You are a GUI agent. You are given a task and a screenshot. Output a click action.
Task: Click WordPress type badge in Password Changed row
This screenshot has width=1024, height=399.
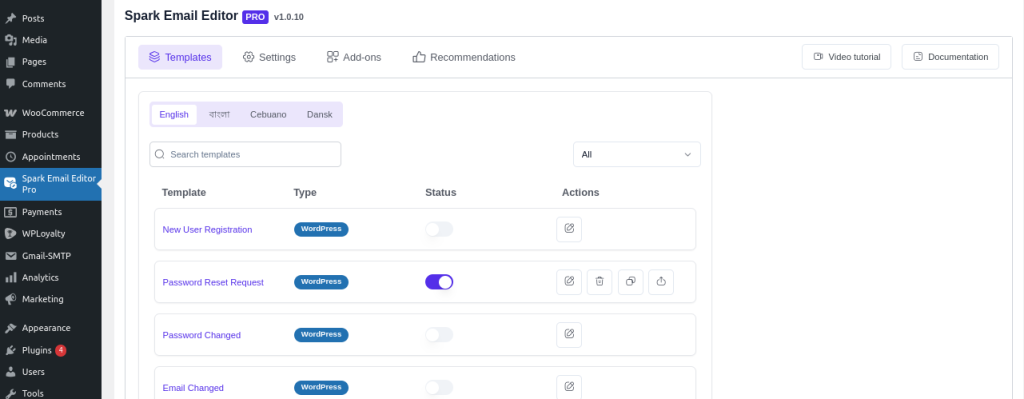pyautogui.click(x=321, y=334)
